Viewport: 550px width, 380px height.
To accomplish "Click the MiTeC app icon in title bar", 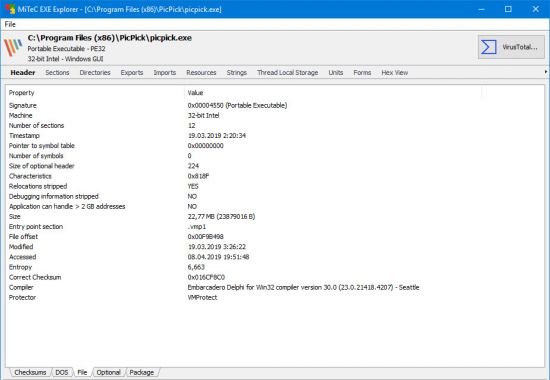I will (x=9, y=9).
